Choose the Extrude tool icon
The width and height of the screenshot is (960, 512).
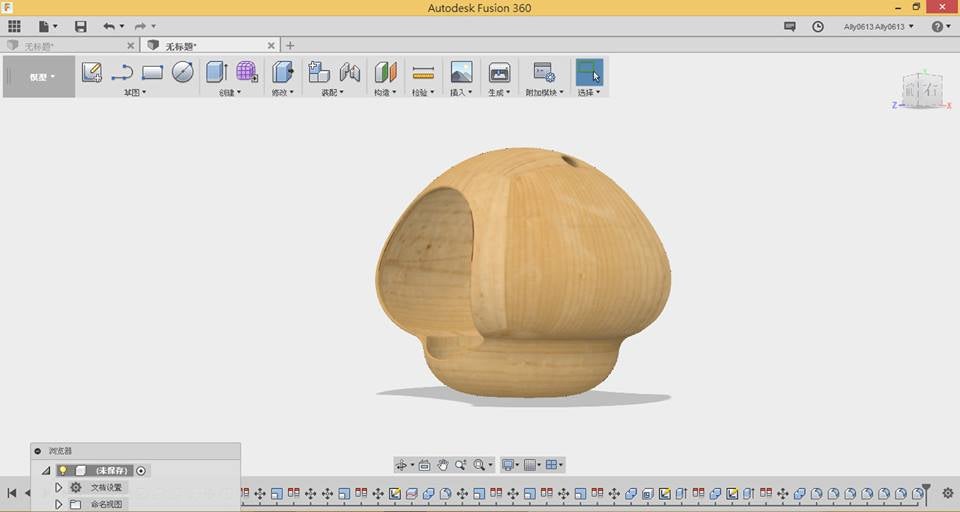click(217, 72)
